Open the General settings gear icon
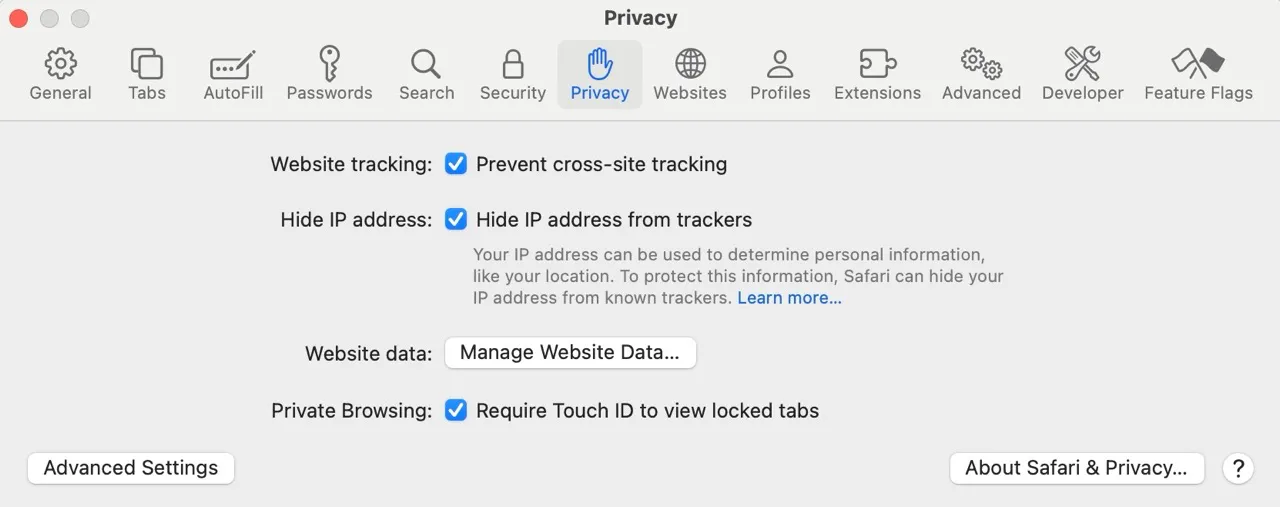The height and width of the screenshot is (507, 1280). click(x=60, y=64)
